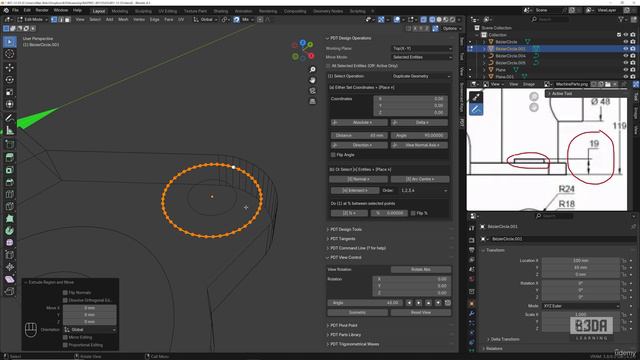Click the viewport zoom magnifier icon
Screen dimensions: 640x360
312,70
